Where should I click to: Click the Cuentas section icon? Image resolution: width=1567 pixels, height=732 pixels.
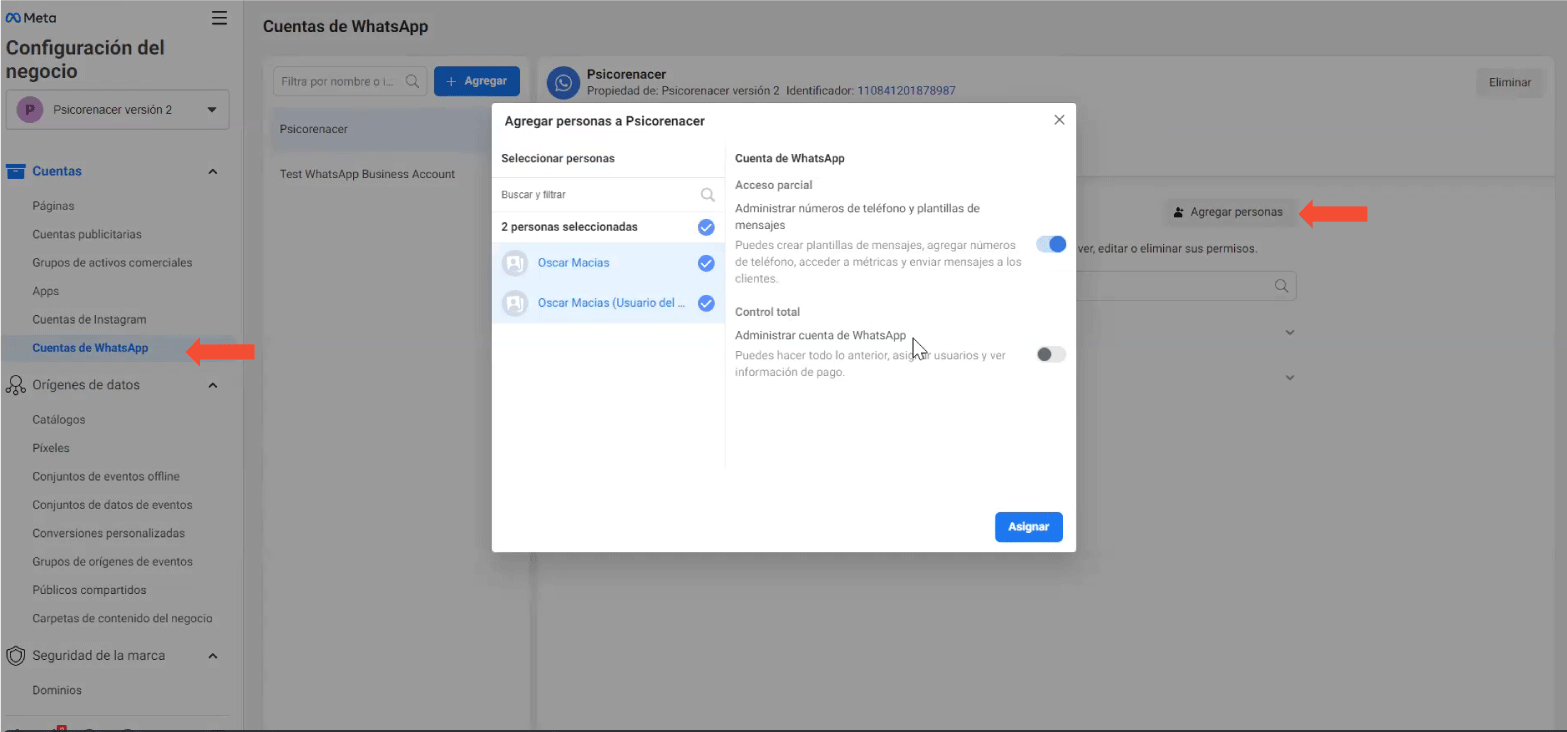(15, 171)
